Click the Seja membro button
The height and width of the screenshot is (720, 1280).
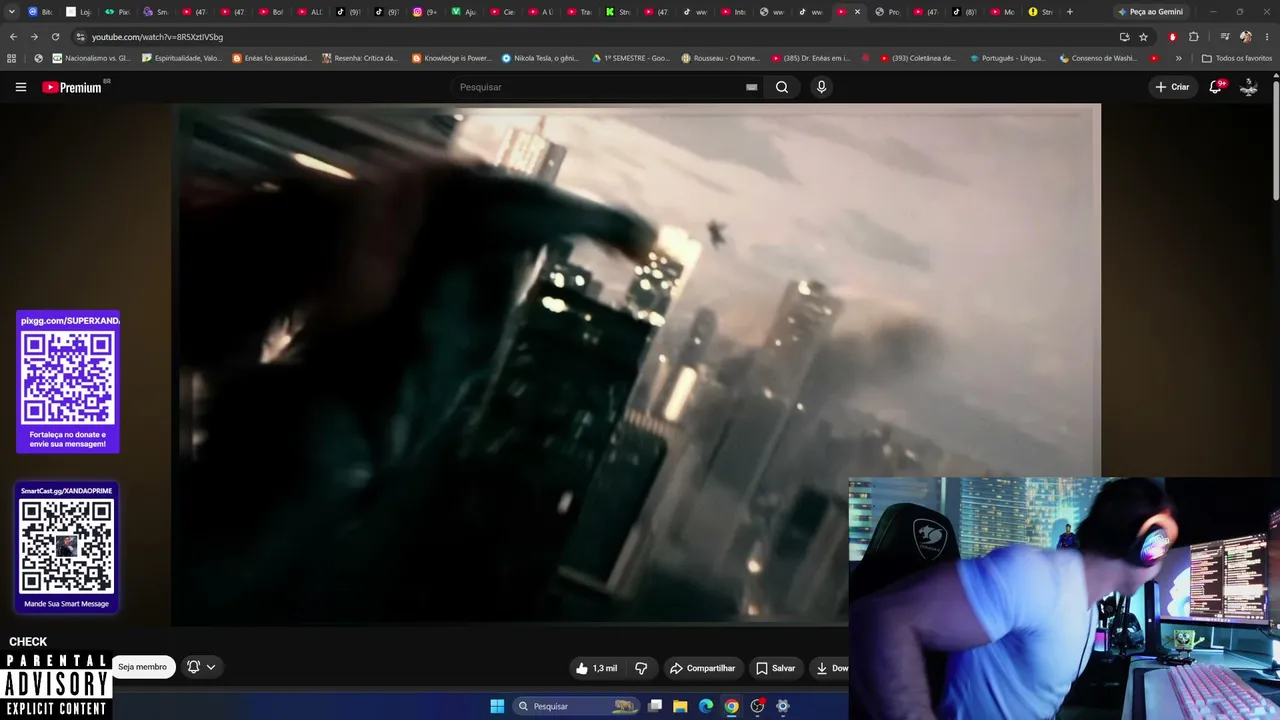tap(143, 667)
